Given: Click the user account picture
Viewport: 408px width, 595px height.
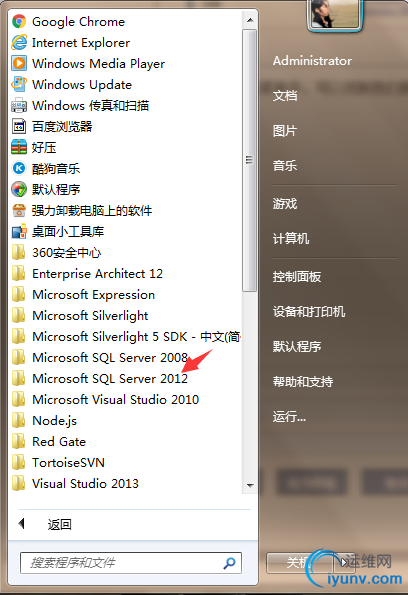Looking at the screenshot, I should pyautogui.click(x=335, y=14).
